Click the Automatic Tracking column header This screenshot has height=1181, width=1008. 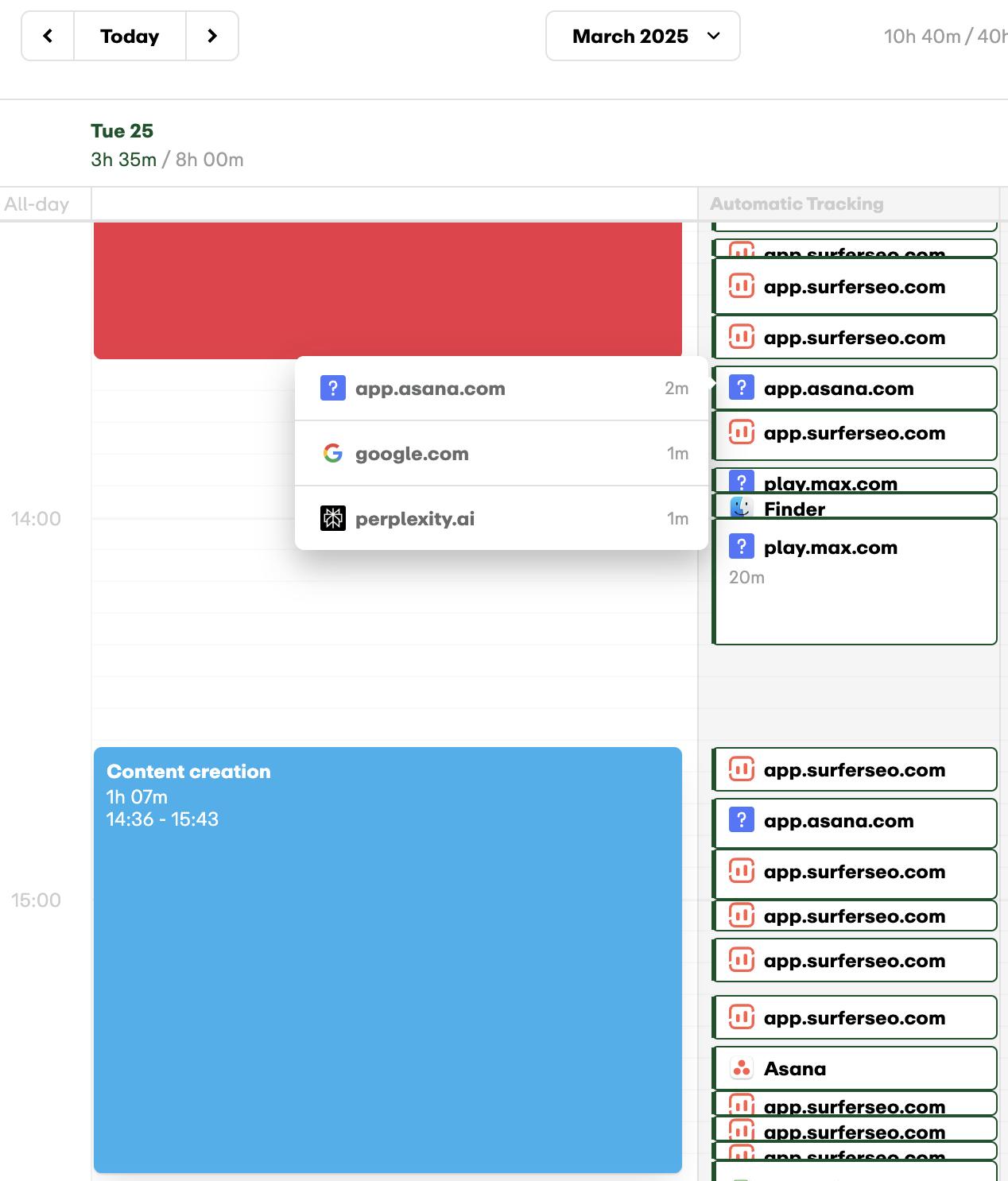(797, 204)
